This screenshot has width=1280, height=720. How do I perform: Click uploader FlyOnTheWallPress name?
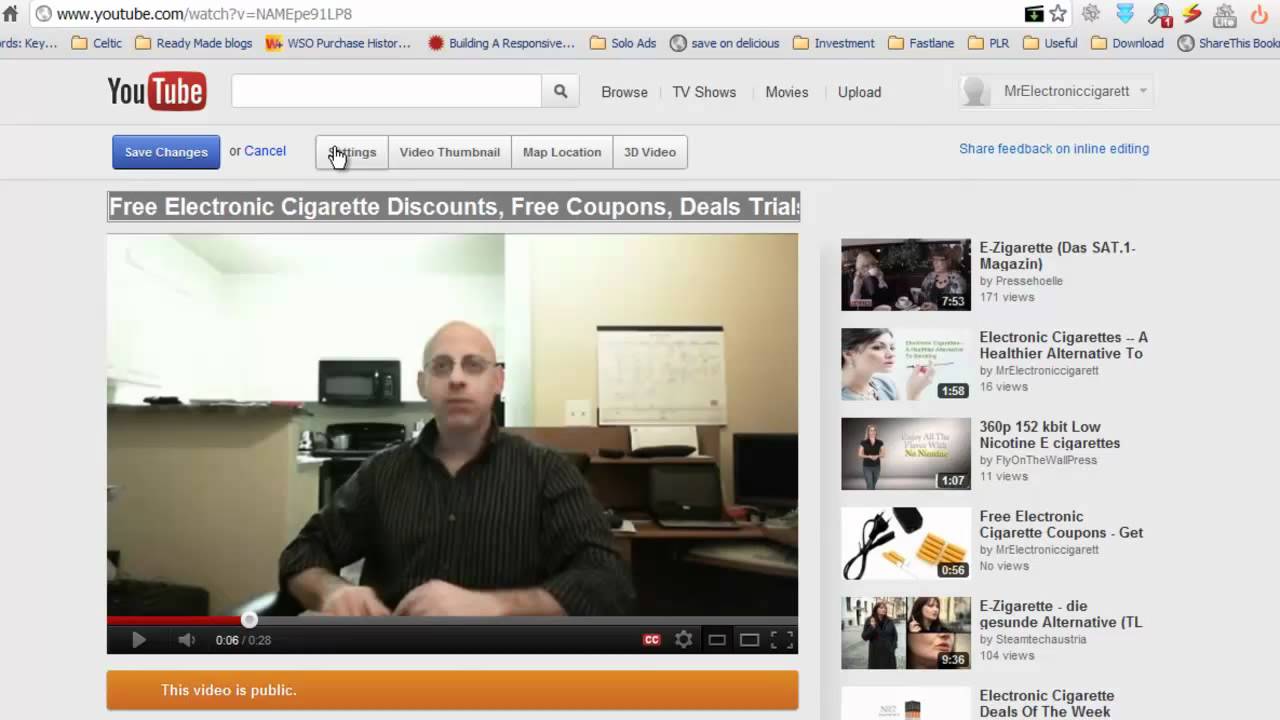coord(1046,460)
